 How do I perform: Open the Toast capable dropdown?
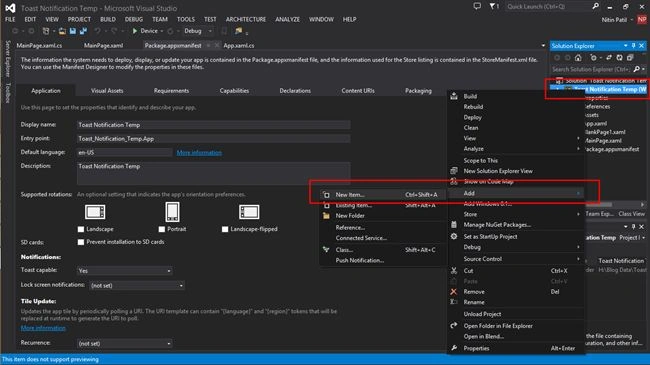coord(169,271)
